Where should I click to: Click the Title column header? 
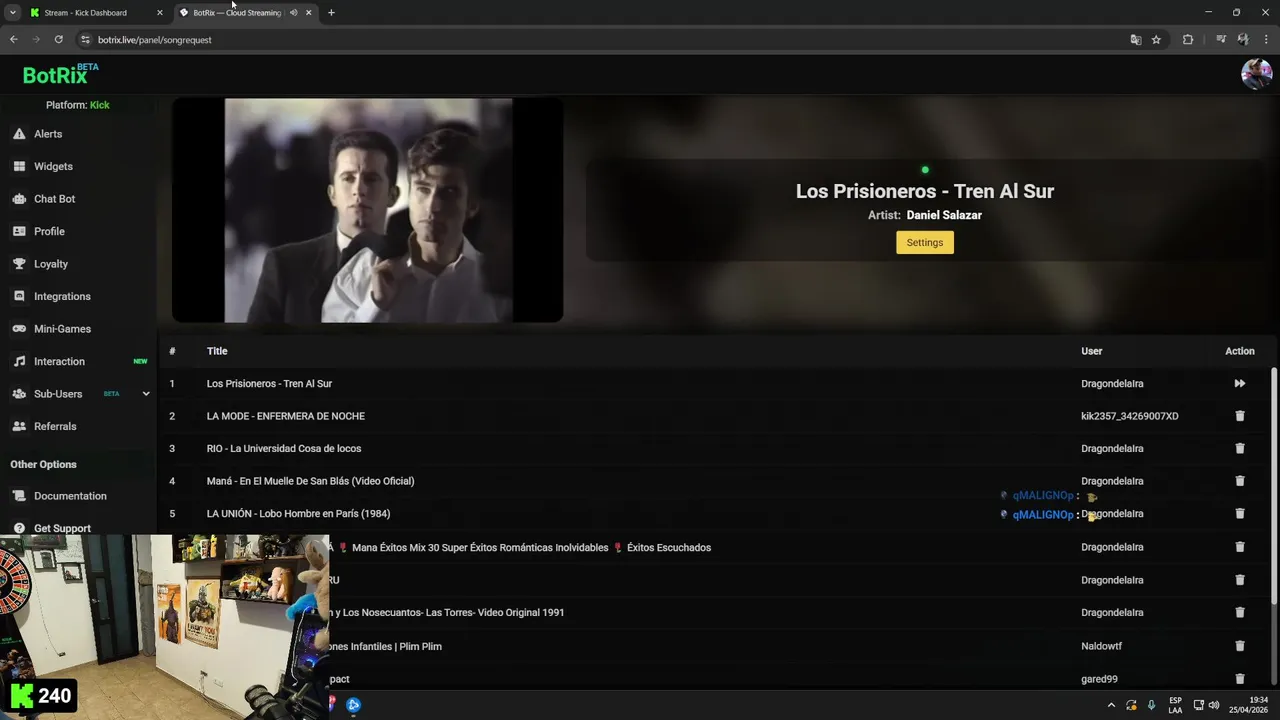coord(217,351)
